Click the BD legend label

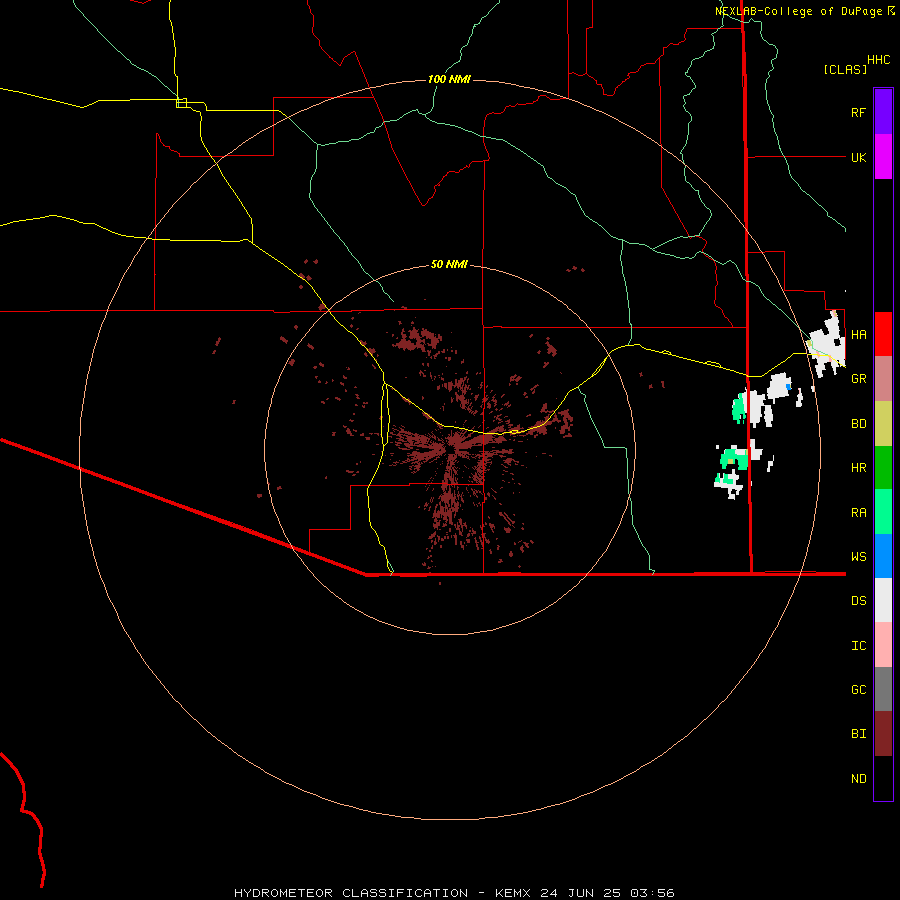point(859,424)
